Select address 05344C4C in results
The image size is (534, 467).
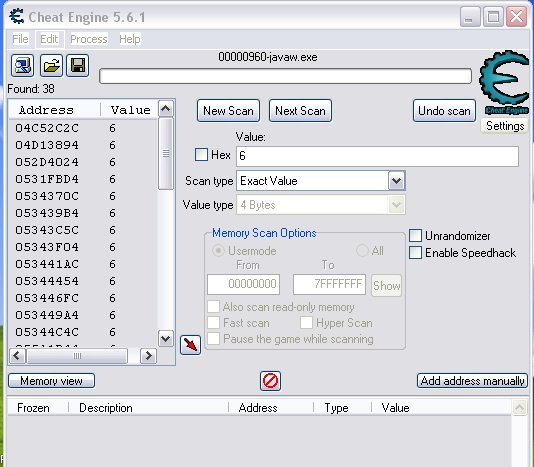(47, 332)
